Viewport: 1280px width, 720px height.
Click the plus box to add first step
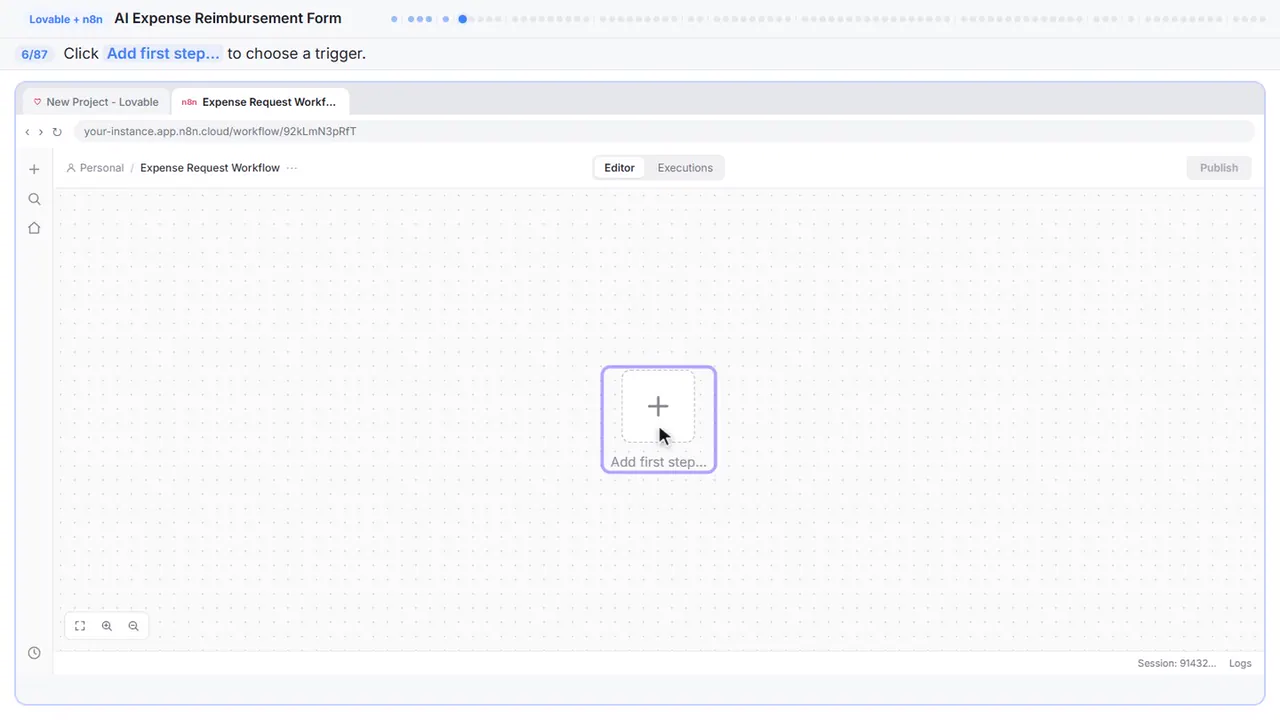[658, 406]
